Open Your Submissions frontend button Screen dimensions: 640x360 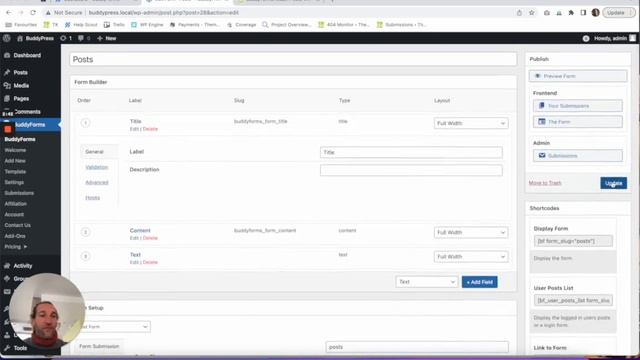pyautogui.click(x=578, y=106)
